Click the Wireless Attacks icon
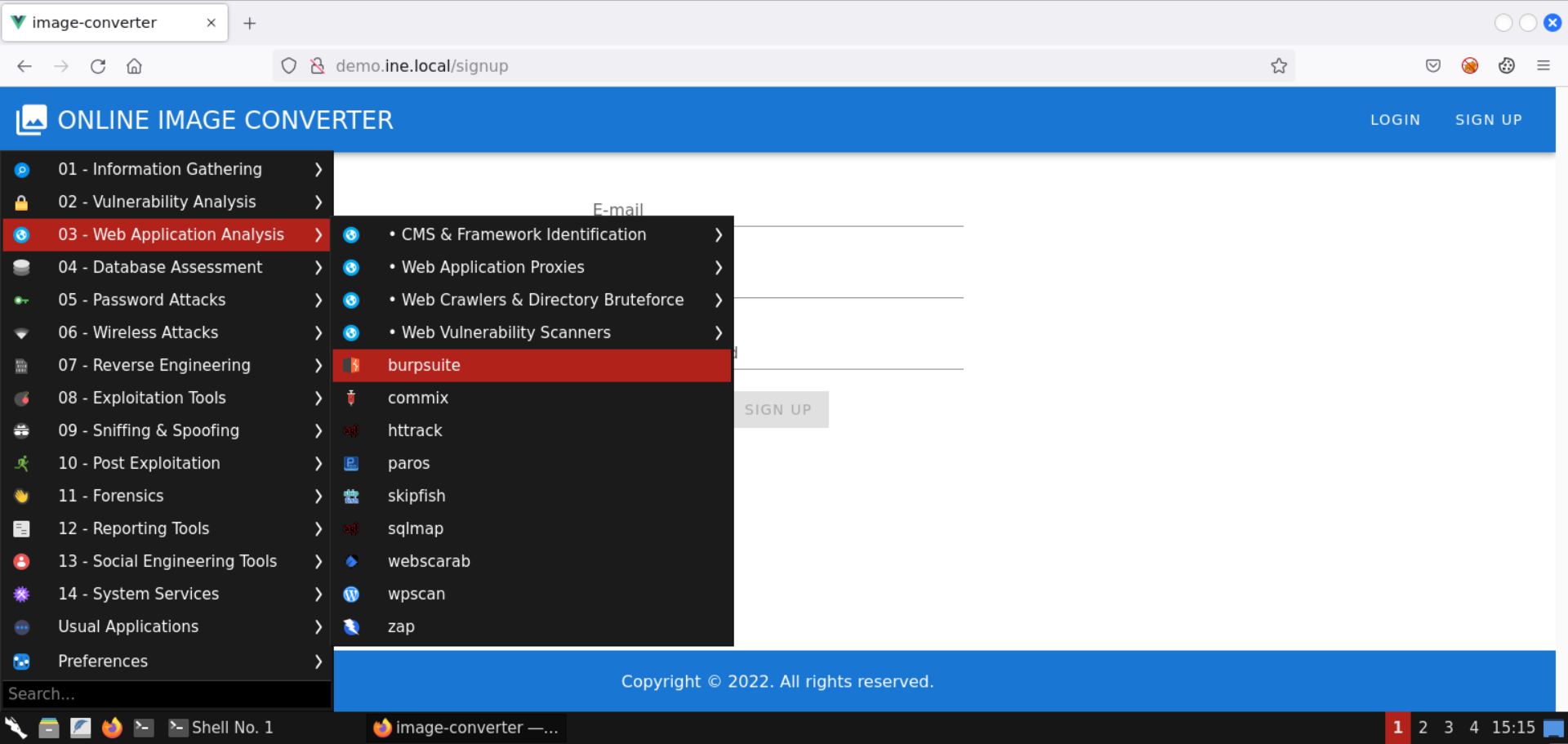The width and height of the screenshot is (1568, 744). click(22, 332)
